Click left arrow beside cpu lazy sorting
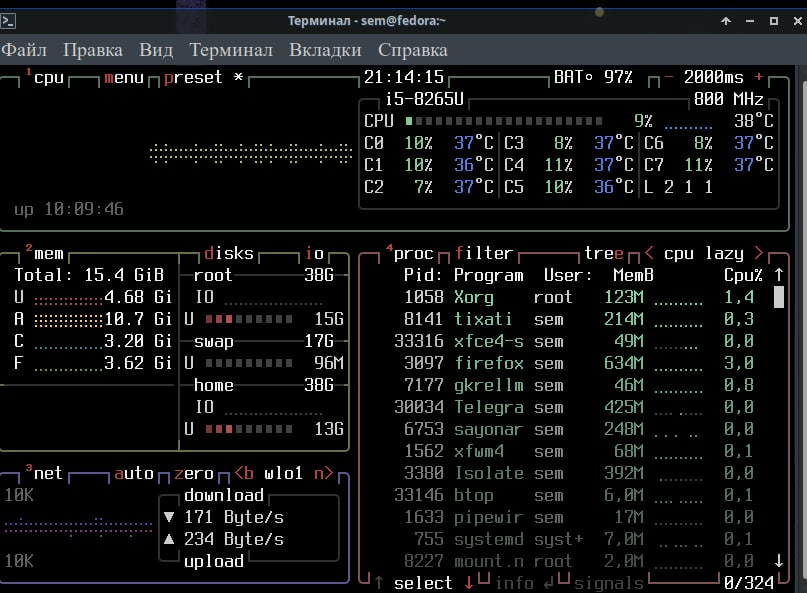The image size is (807, 593). tap(649, 253)
